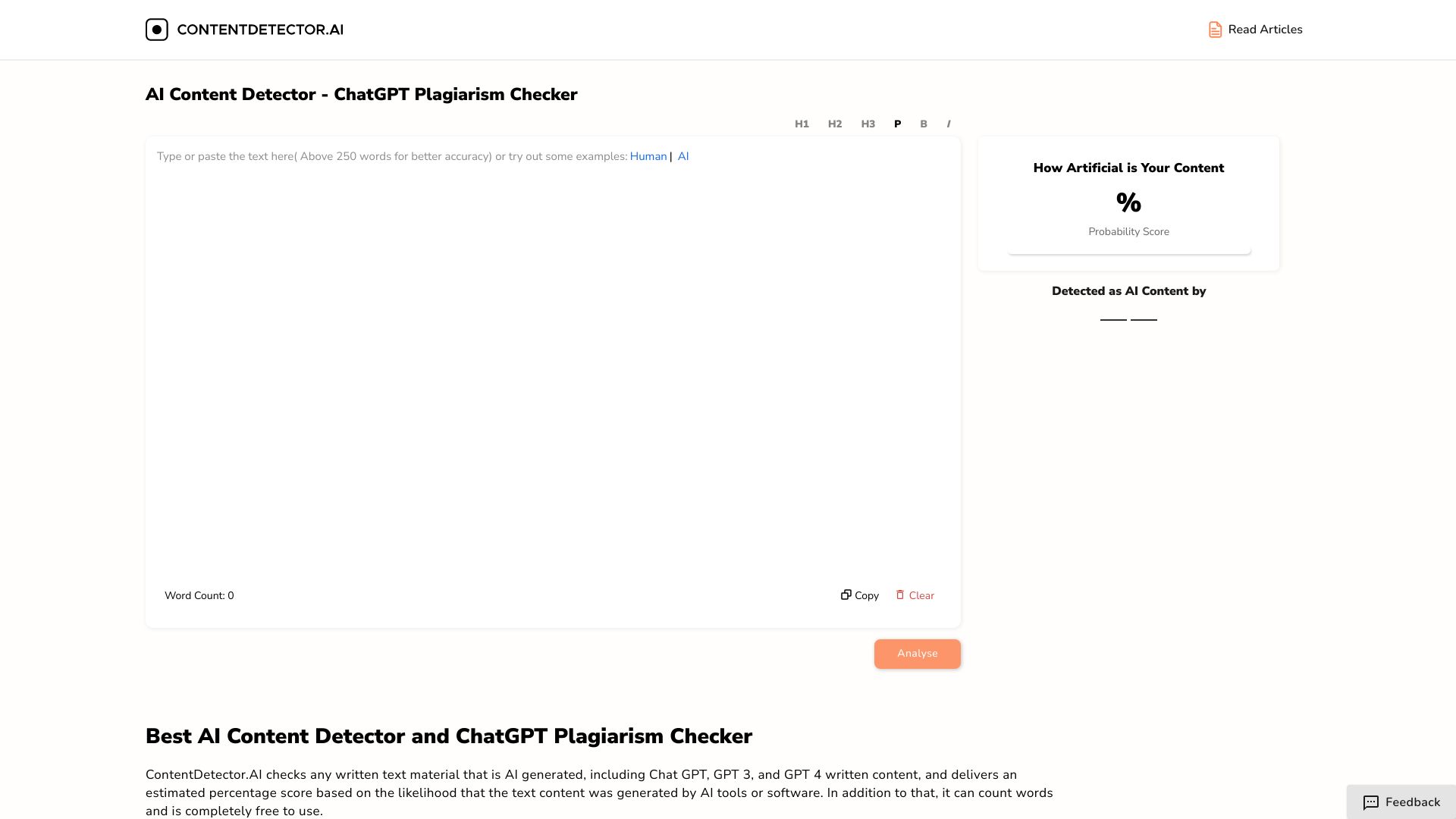The height and width of the screenshot is (819, 1456).
Task: Click the Read Articles page icon
Action: pos(1214,28)
